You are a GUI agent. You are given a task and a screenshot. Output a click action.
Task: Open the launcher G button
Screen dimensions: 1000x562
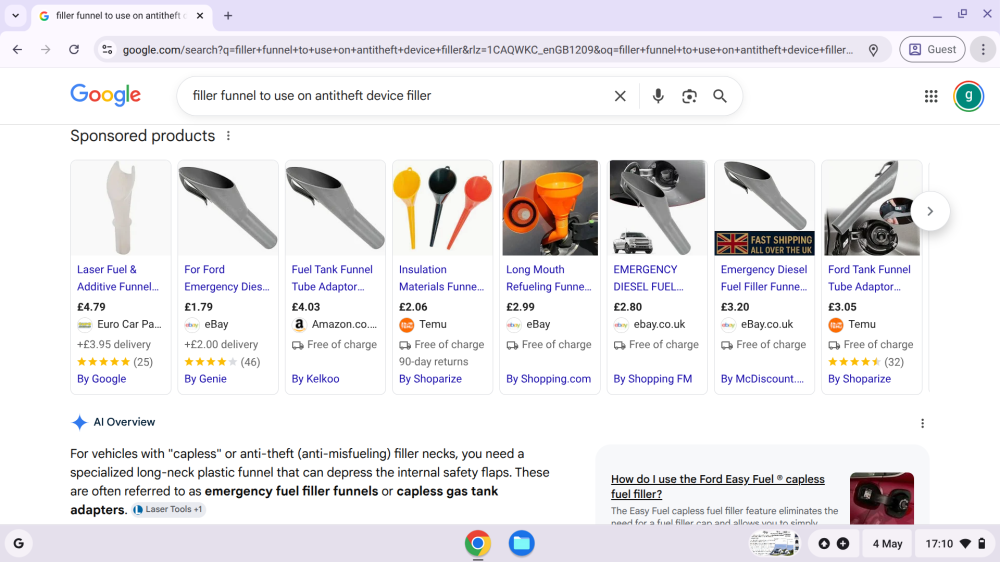[18, 544]
